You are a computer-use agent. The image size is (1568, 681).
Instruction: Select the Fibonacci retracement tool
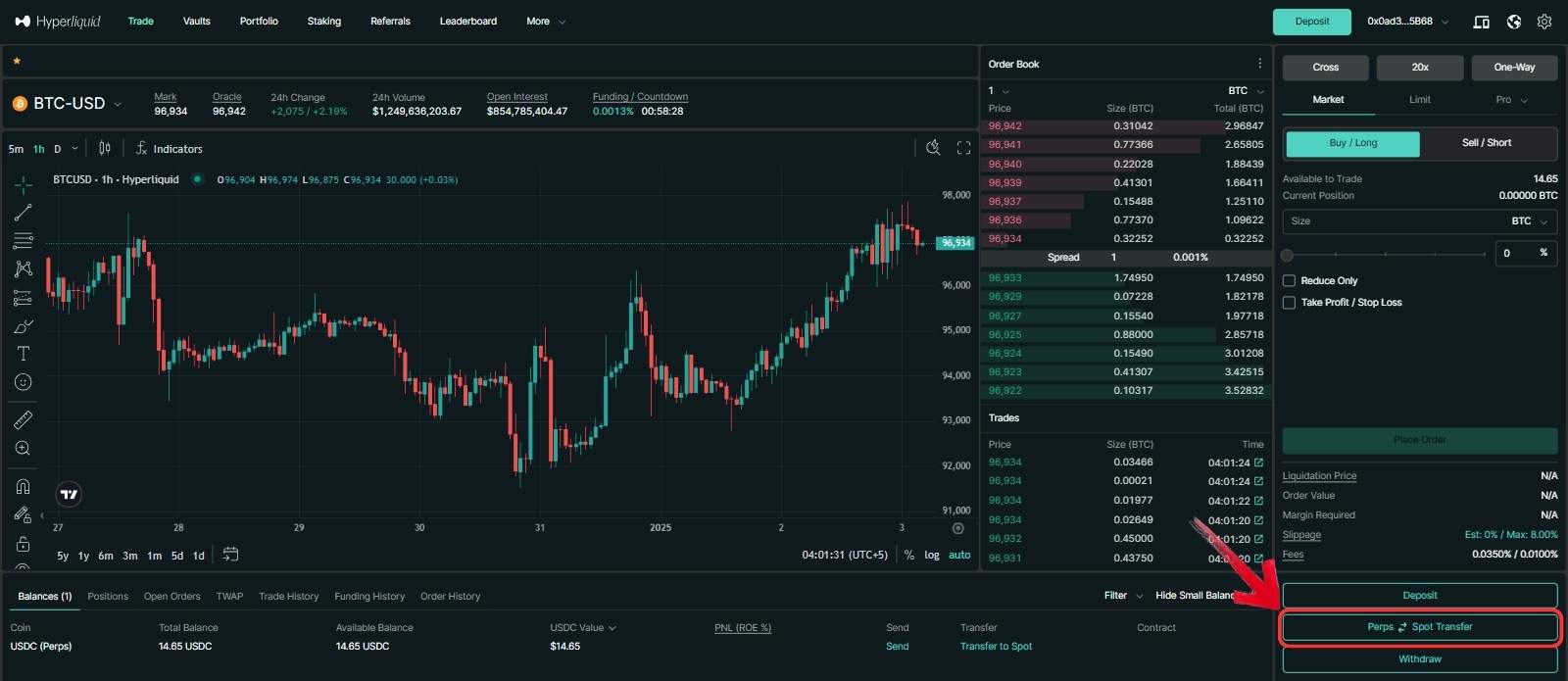24,240
